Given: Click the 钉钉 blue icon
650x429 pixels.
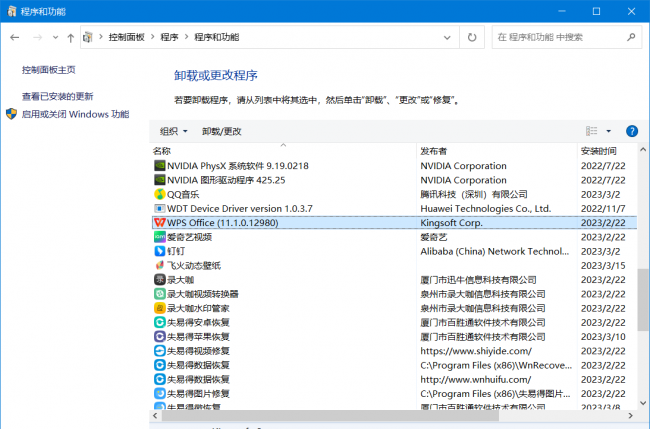Looking at the screenshot, I should pos(160,251).
